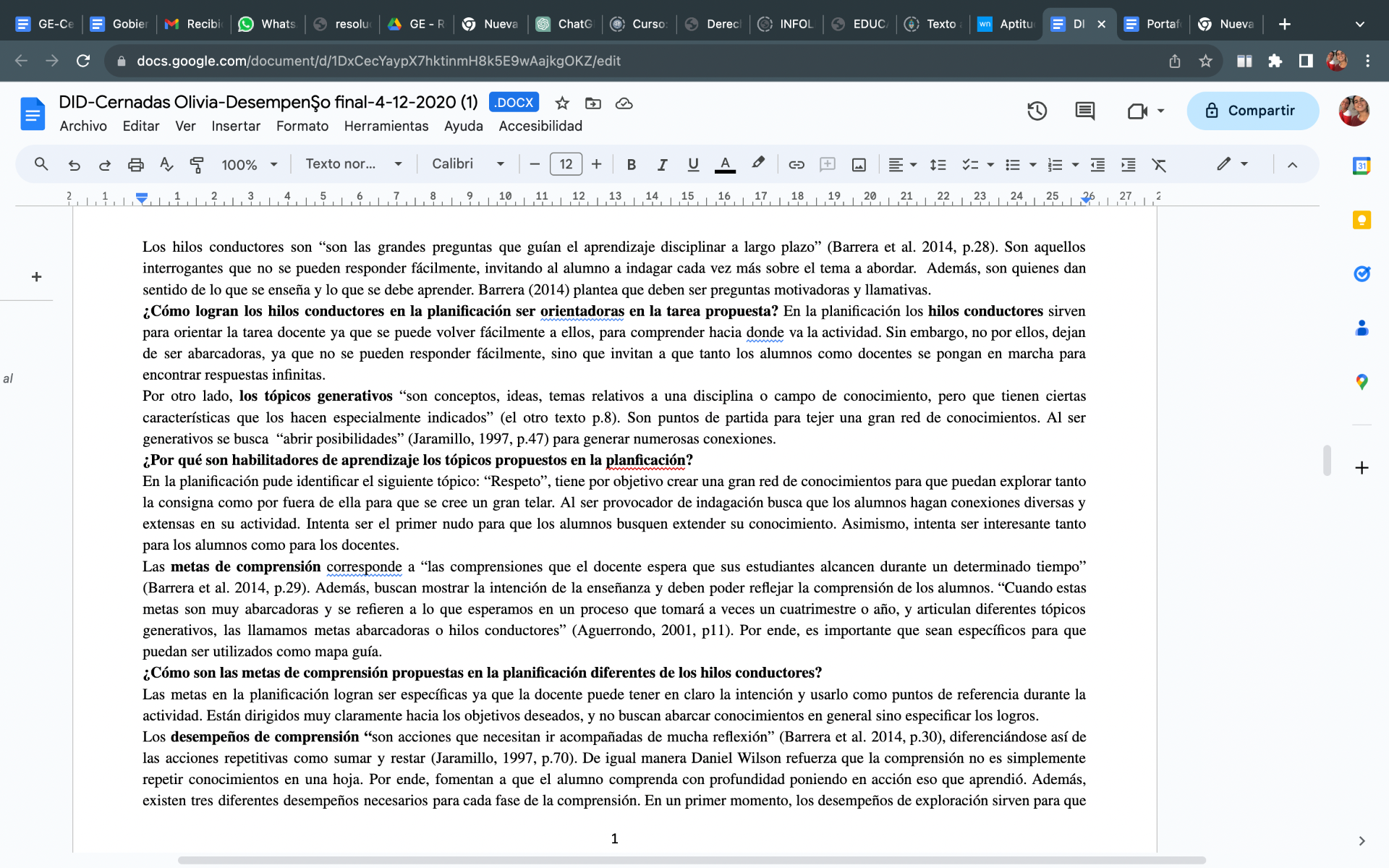The image size is (1389, 868).
Task: Open the highlight color picker
Action: (x=757, y=164)
